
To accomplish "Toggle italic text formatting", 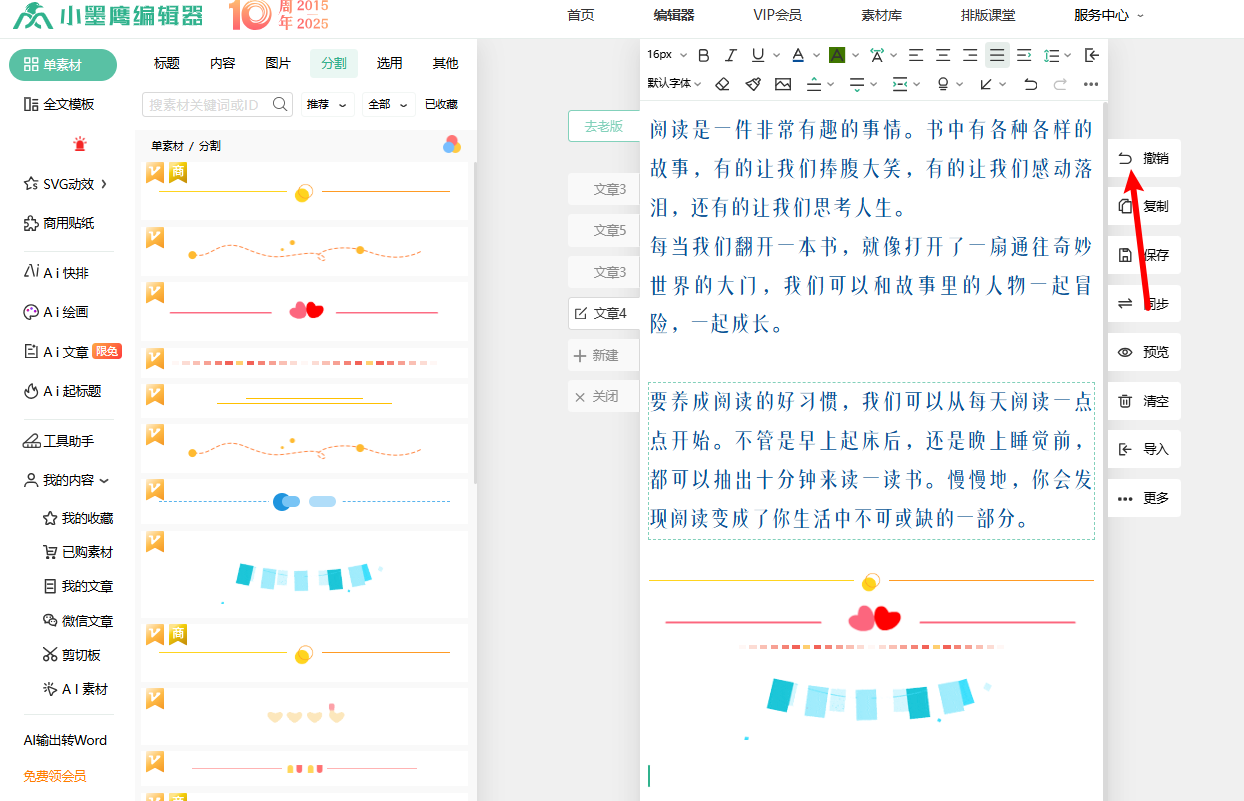I will (731, 55).
